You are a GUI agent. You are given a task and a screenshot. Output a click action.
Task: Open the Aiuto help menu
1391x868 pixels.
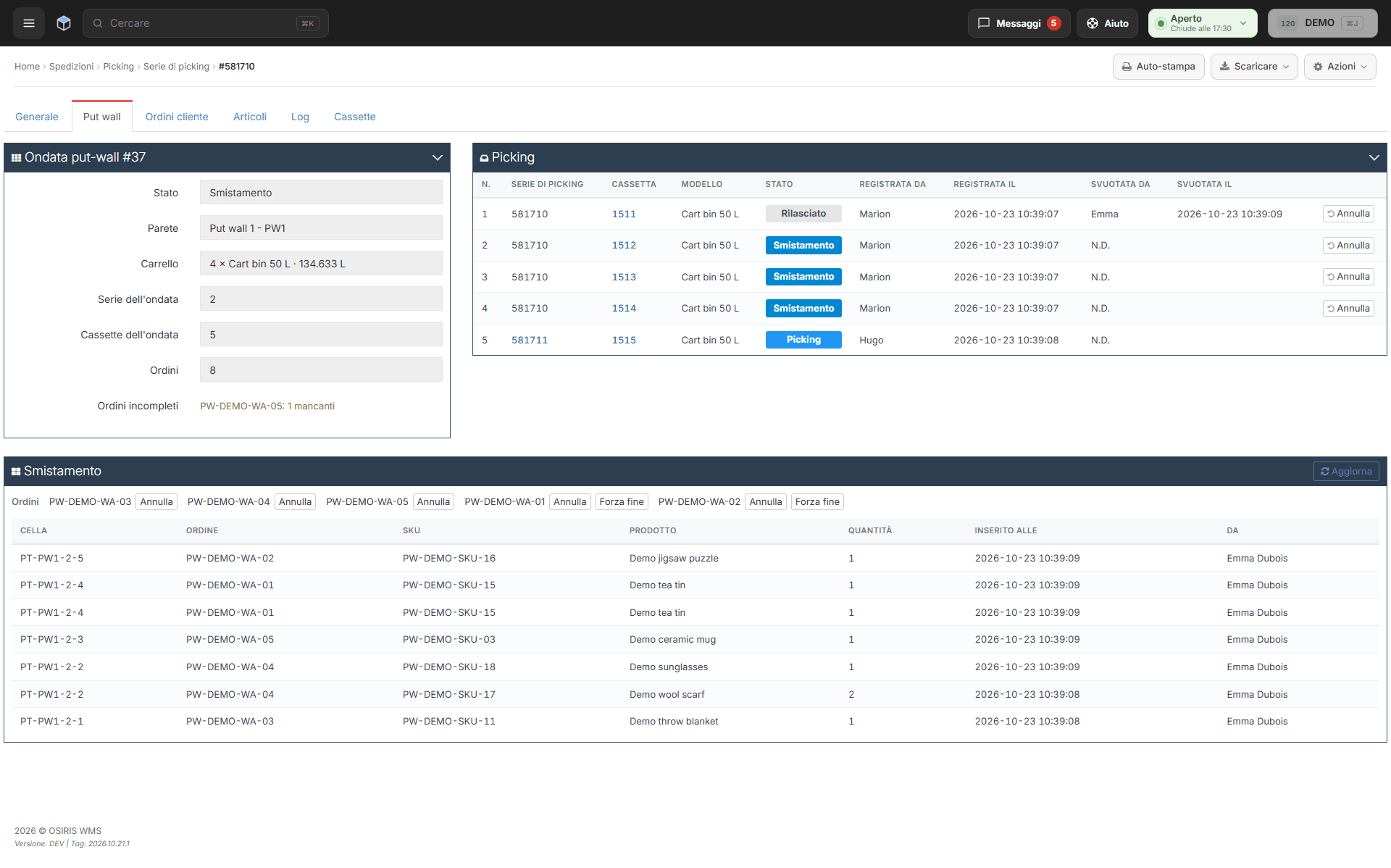coord(1107,23)
